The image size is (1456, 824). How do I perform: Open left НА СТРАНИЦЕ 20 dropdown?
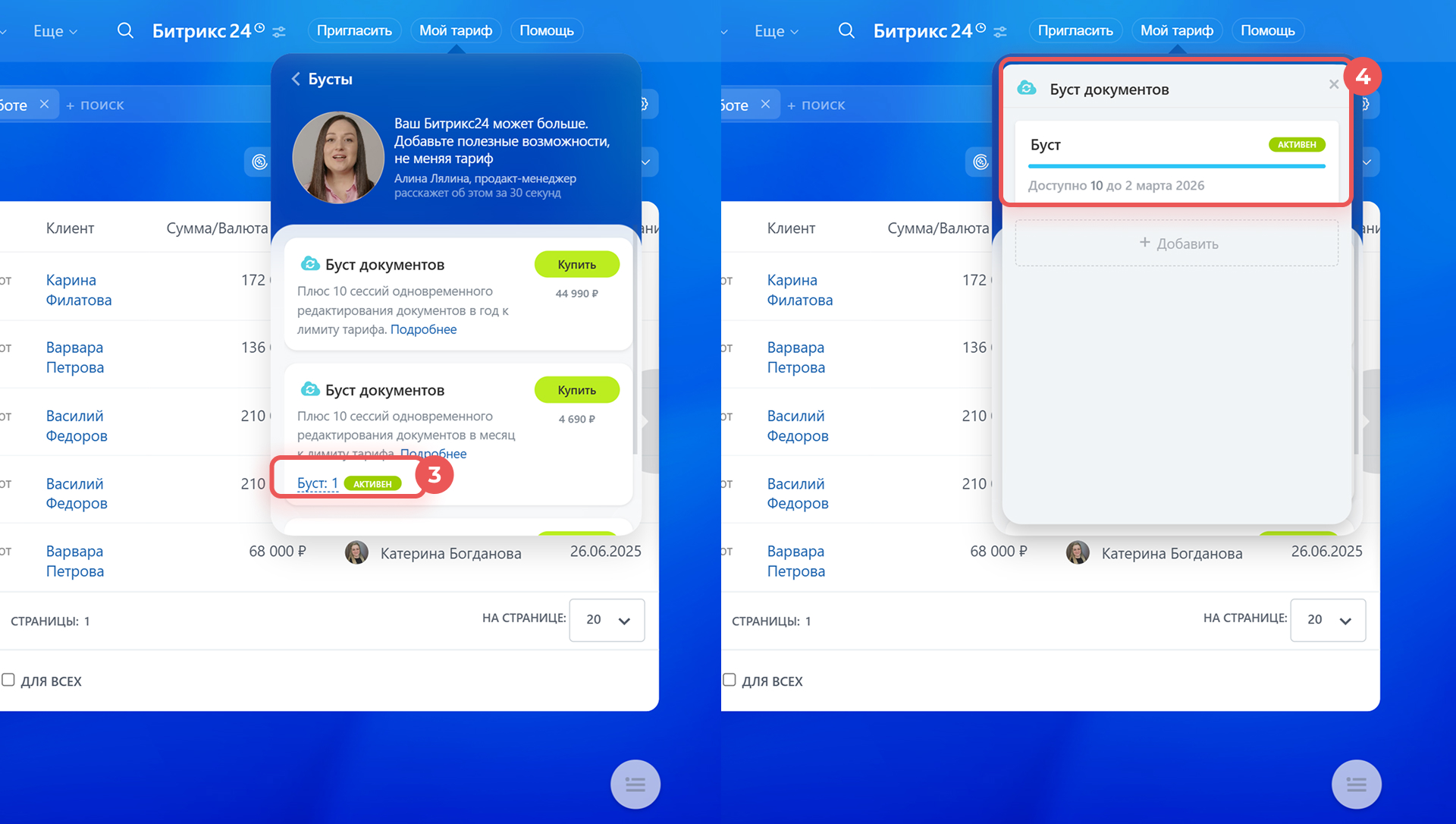pyautogui.click(x=607, y=620)
